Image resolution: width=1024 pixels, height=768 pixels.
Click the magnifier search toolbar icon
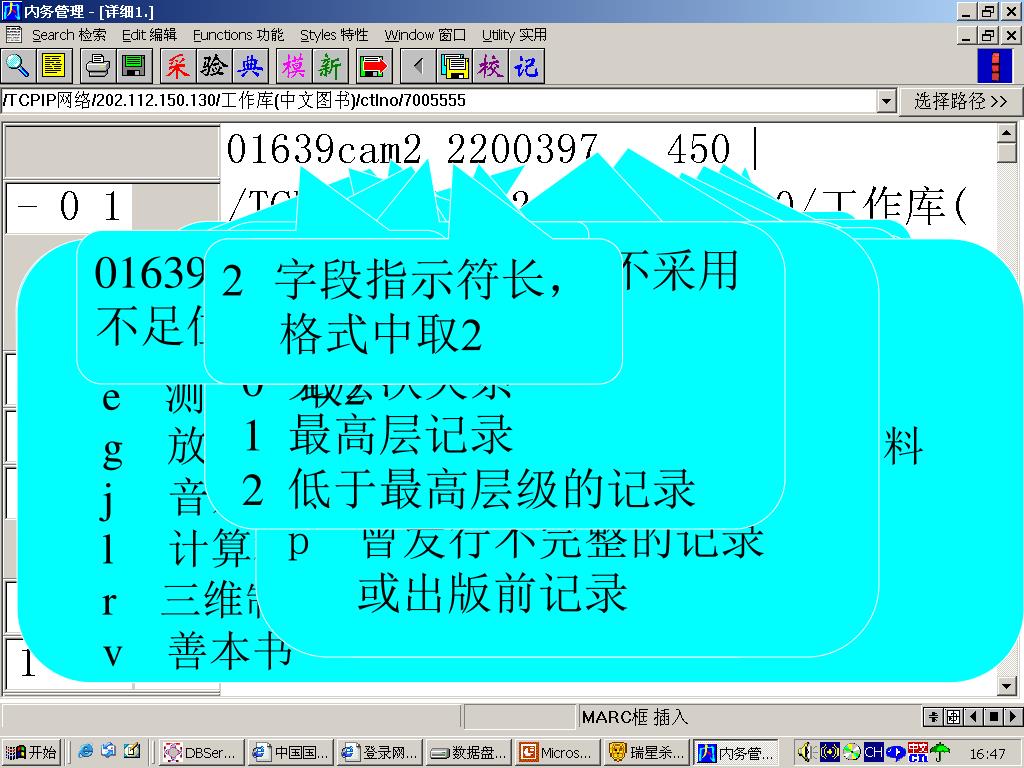tap(18, 66)
